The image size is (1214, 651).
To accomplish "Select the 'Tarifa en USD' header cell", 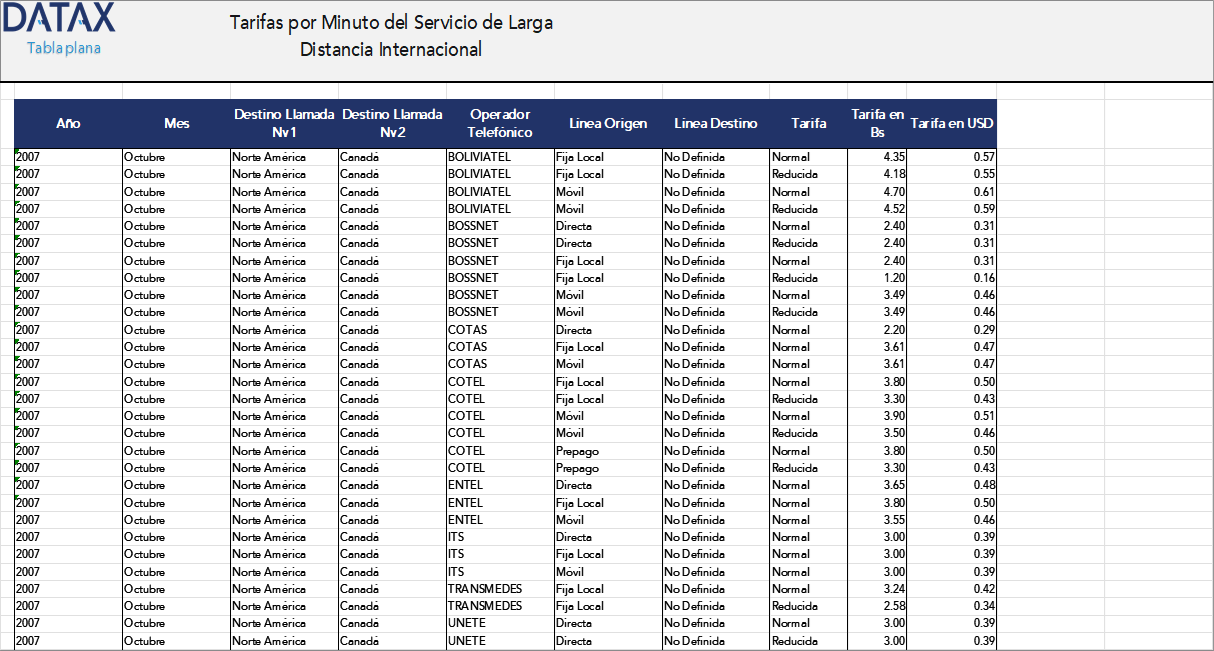I will 952,123.
